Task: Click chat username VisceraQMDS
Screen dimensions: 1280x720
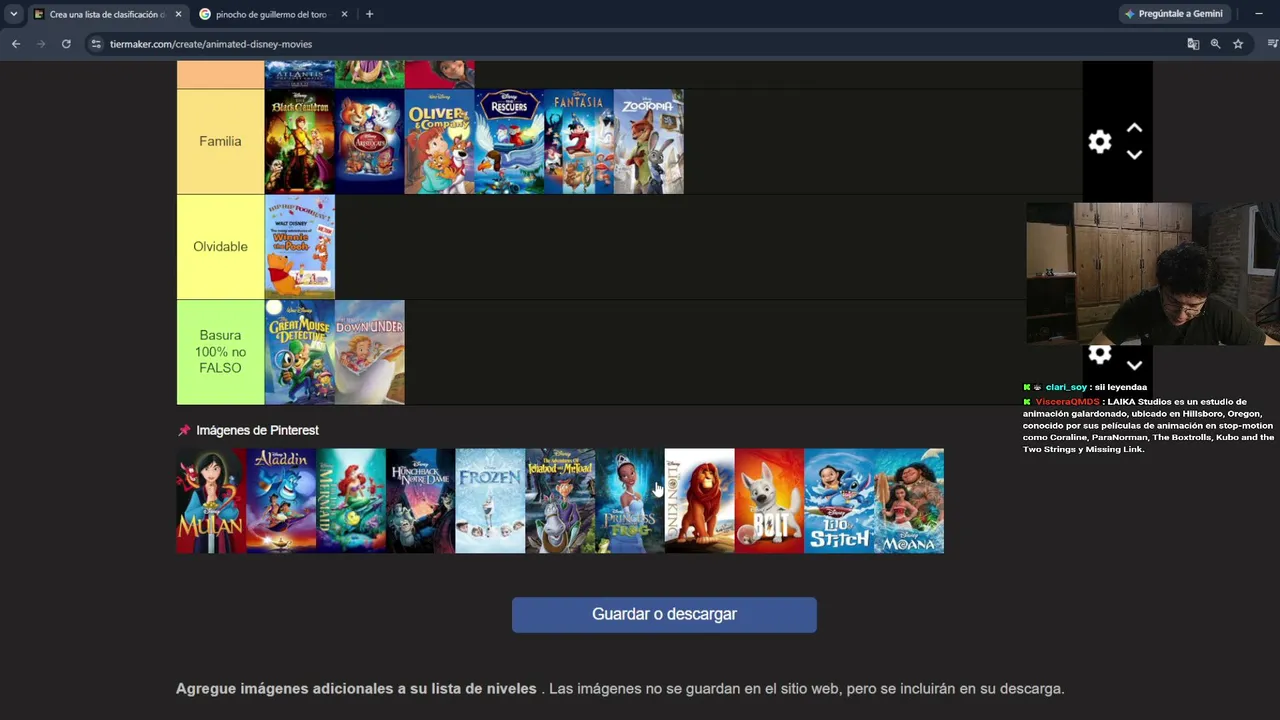Action: pyautogui.click(x=1067, y=402)
